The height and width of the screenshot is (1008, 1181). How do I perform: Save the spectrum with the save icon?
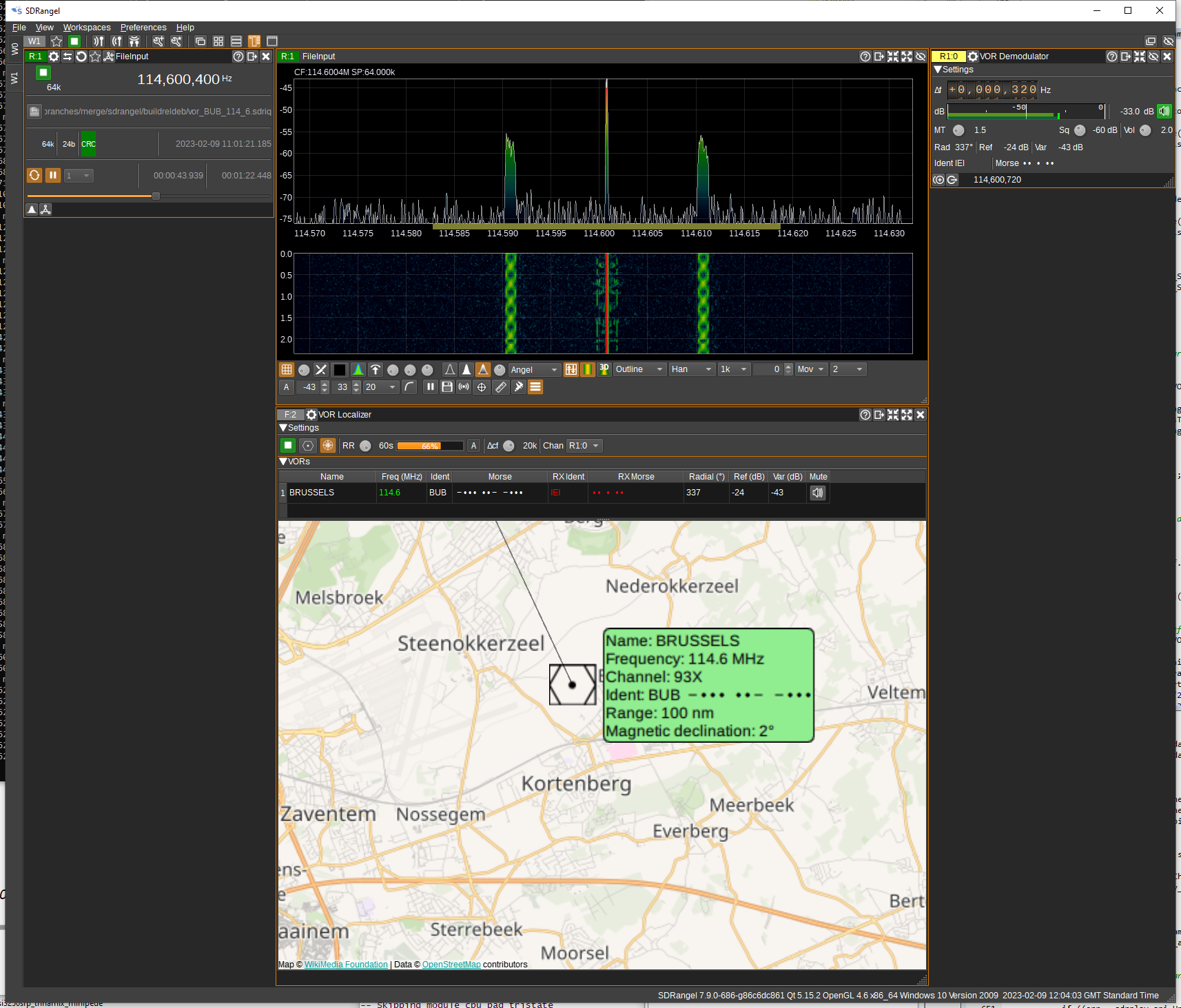(447, 387)
